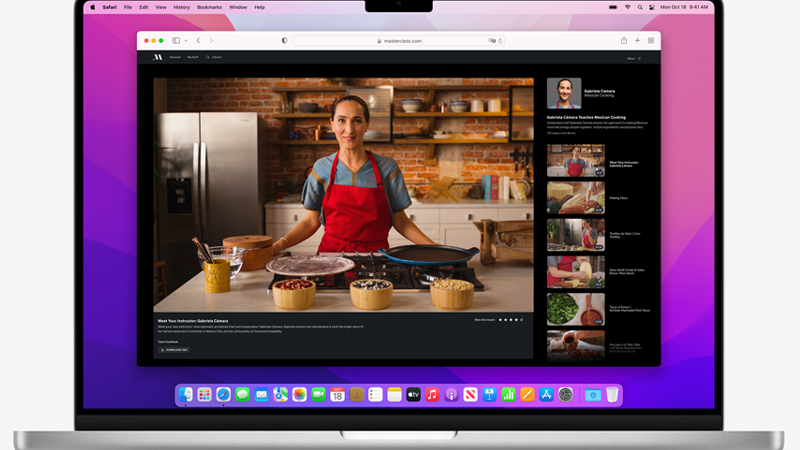Open Music from the Dock
This screenshot has width=800, height=450.
[x=432, y=394]
